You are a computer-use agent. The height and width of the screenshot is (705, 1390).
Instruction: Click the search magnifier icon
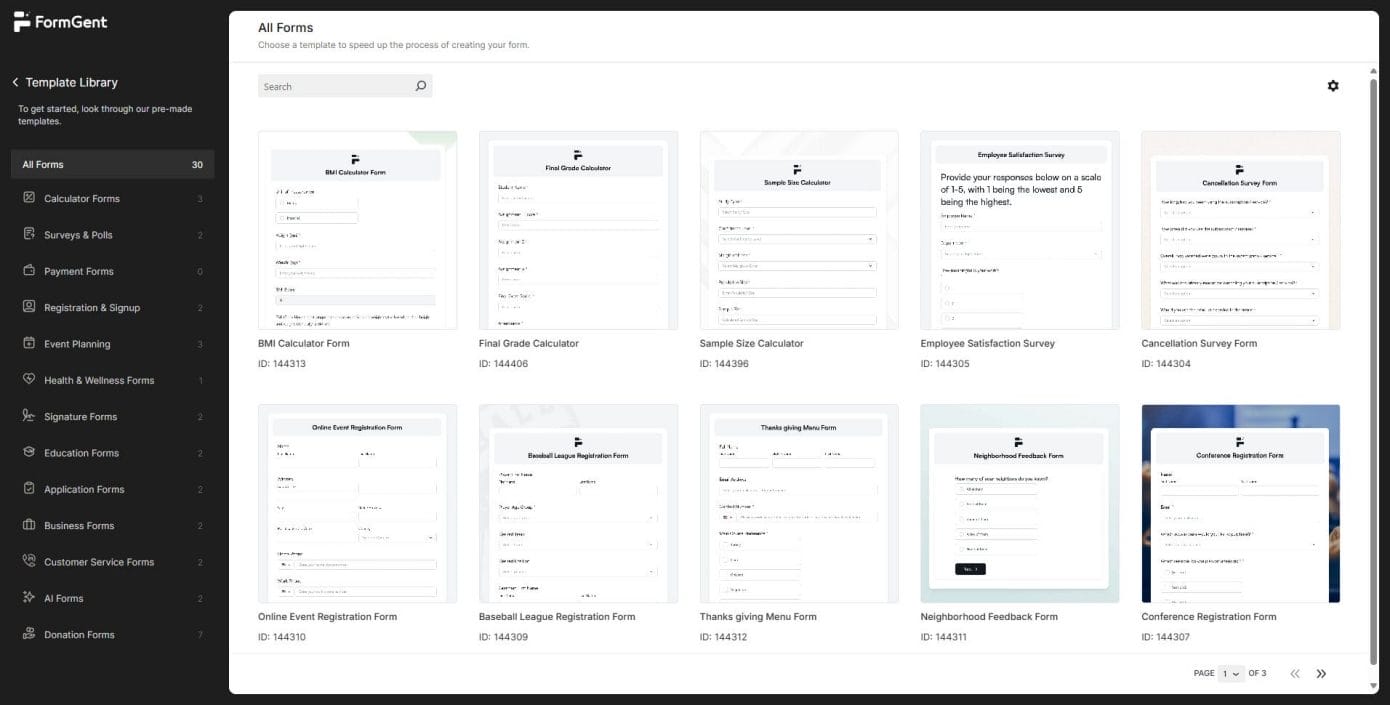pyautogui.click(x=421, y=86)
